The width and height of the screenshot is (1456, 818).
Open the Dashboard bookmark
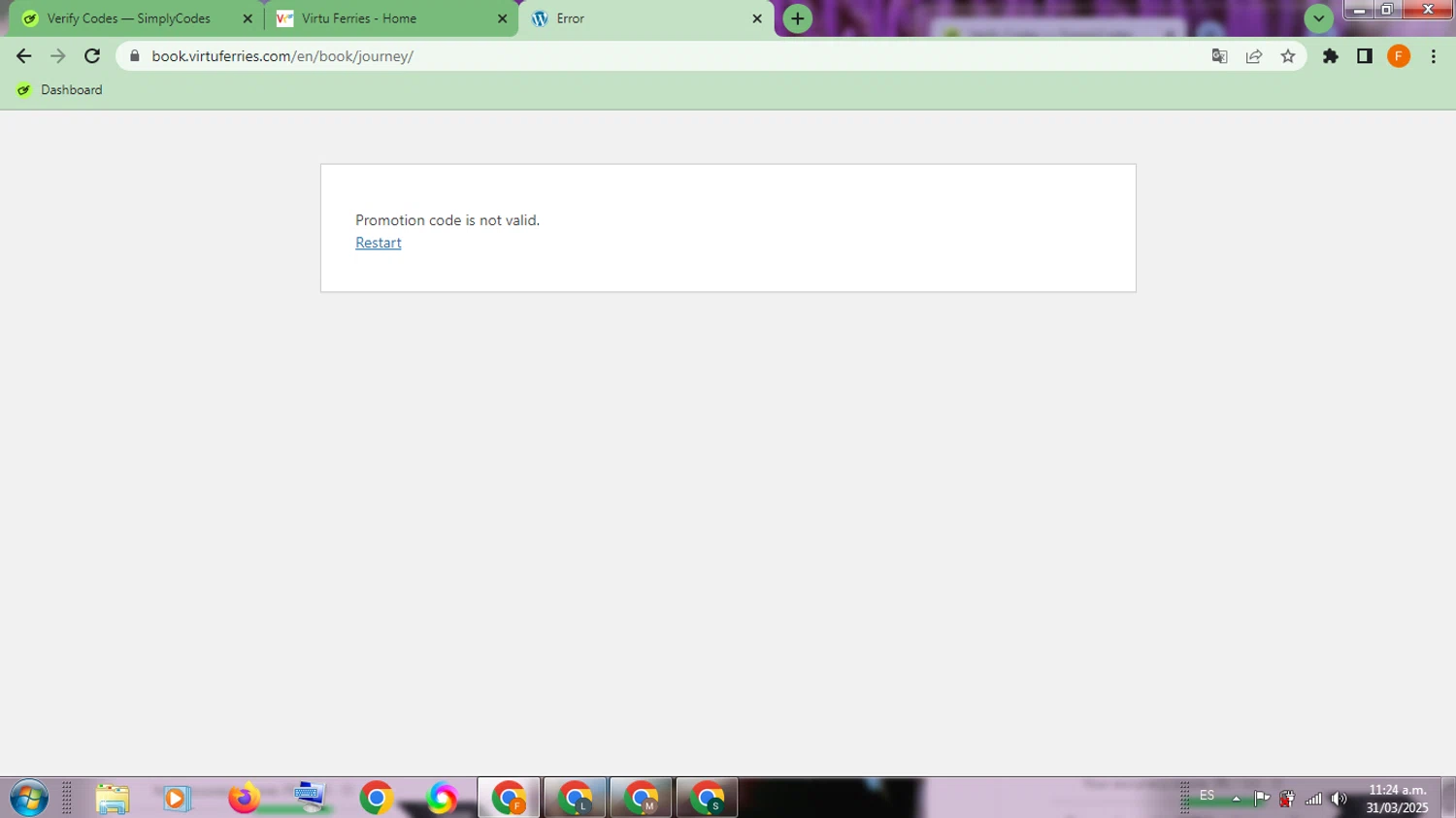point(59,90)
